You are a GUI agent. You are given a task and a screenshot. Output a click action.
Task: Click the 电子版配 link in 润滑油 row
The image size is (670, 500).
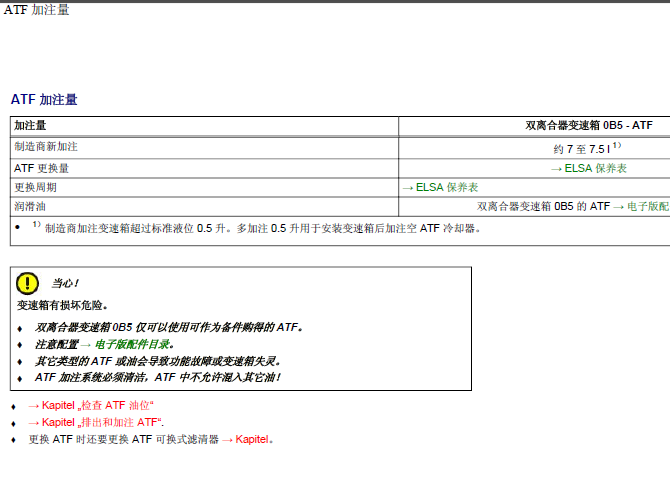point(641,206)
